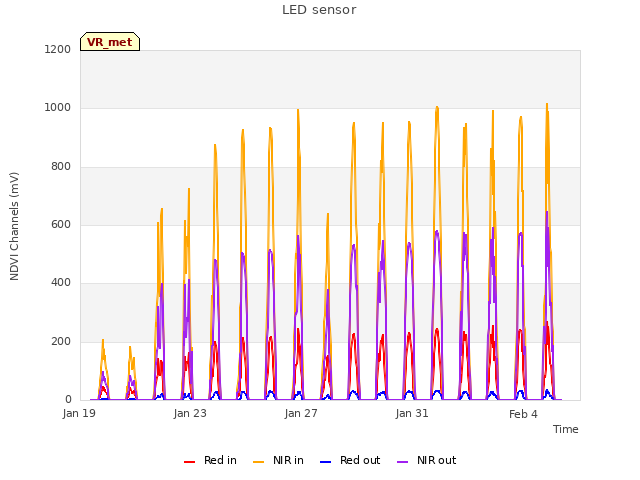Image resolution: width=640 pixels, height=480 pixels.
Task: Click the 400 y-axis tick label
Action: point(61,282)
